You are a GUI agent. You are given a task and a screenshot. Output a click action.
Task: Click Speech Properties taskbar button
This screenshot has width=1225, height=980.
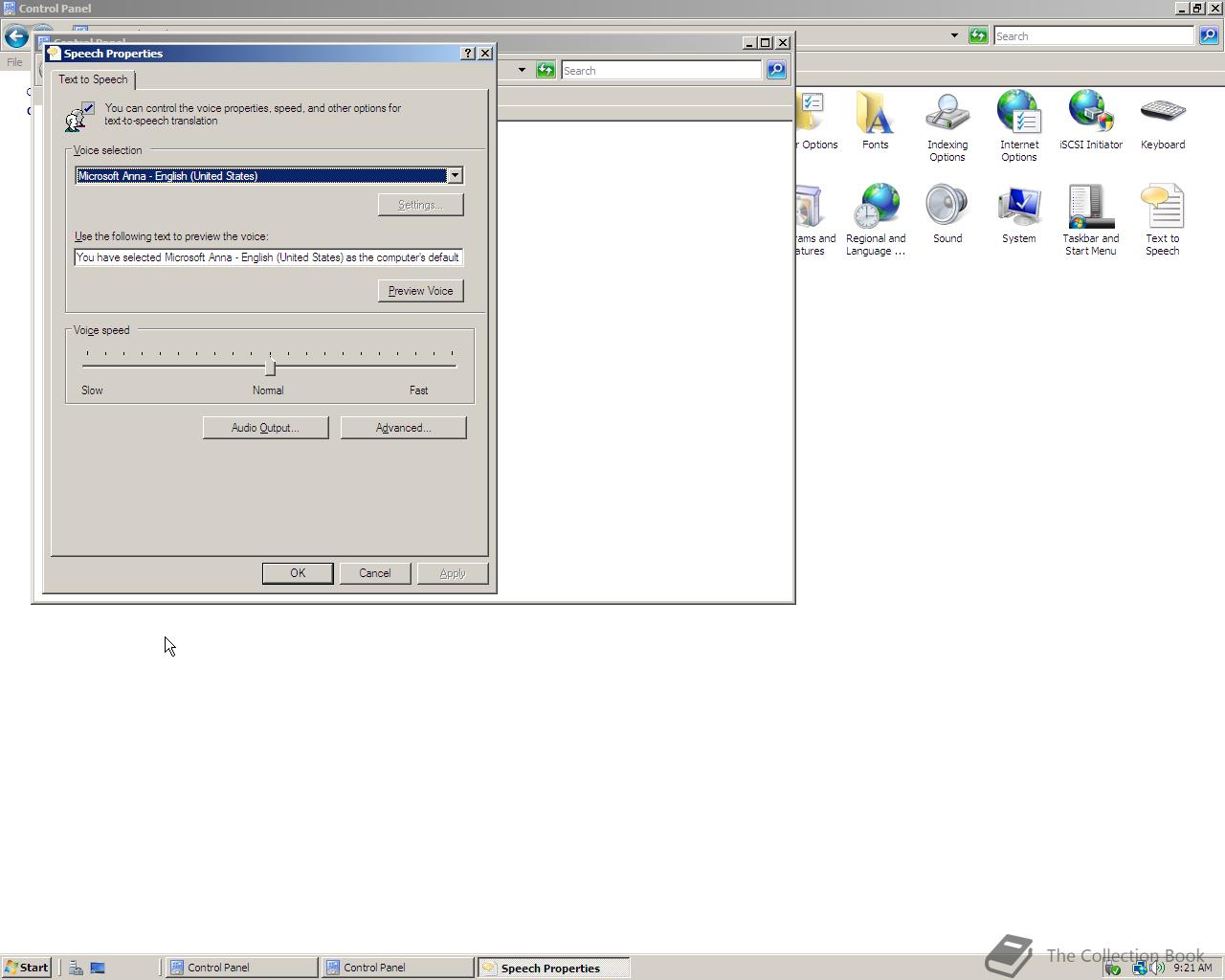[553, 968]
